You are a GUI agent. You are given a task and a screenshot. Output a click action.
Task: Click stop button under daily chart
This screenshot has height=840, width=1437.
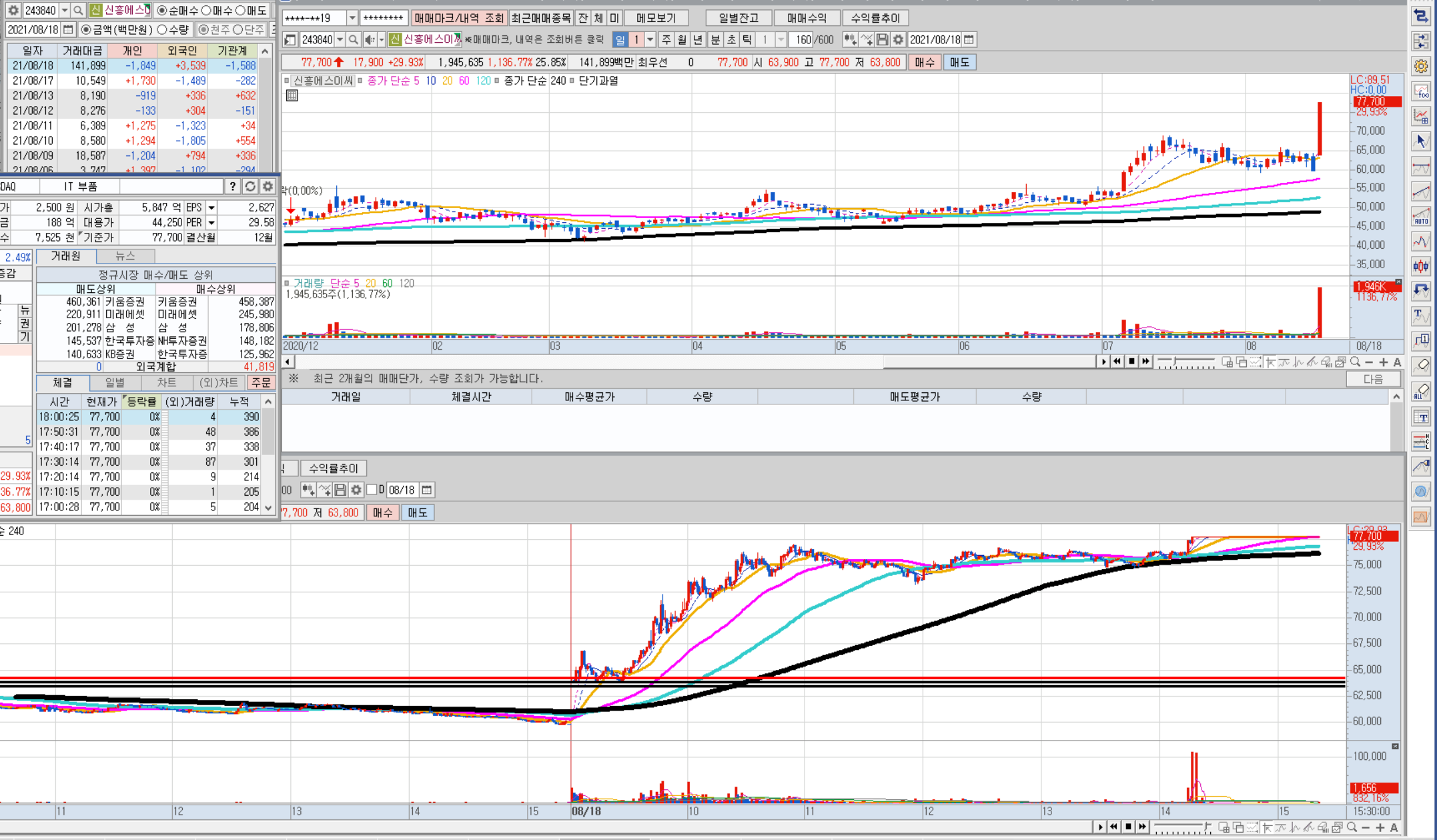pyautogui.click(x=1131, y=362)
